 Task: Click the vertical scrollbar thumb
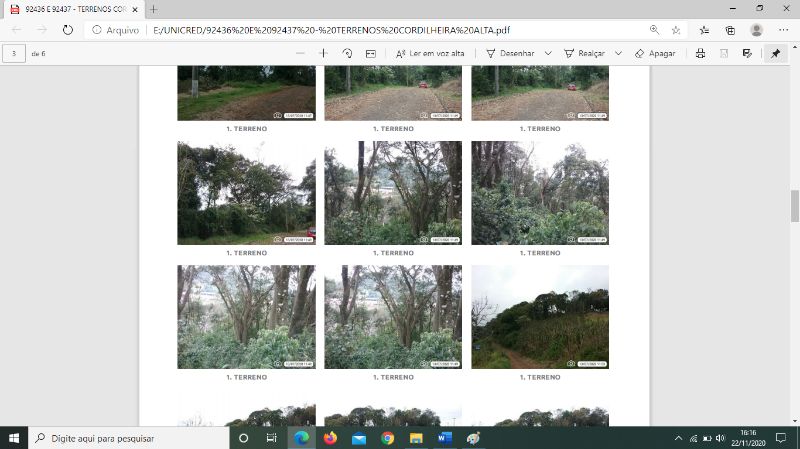(794, 206)
